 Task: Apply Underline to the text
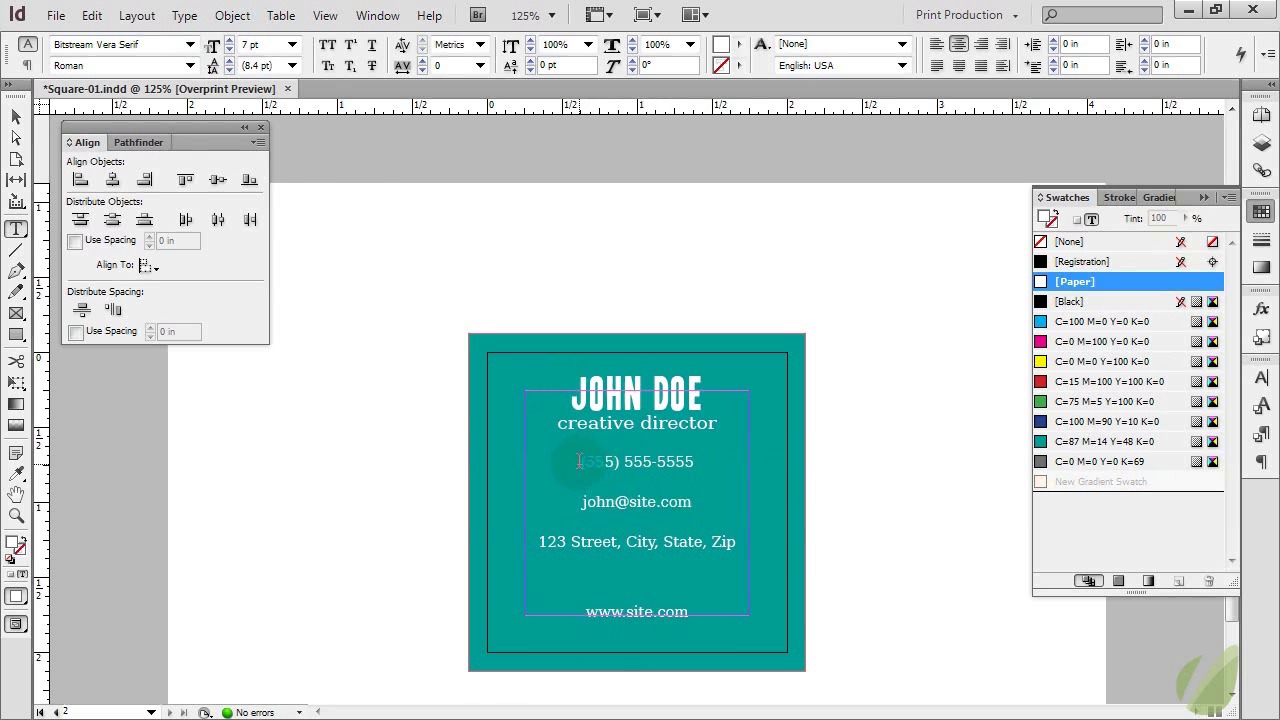pos(372,45)
